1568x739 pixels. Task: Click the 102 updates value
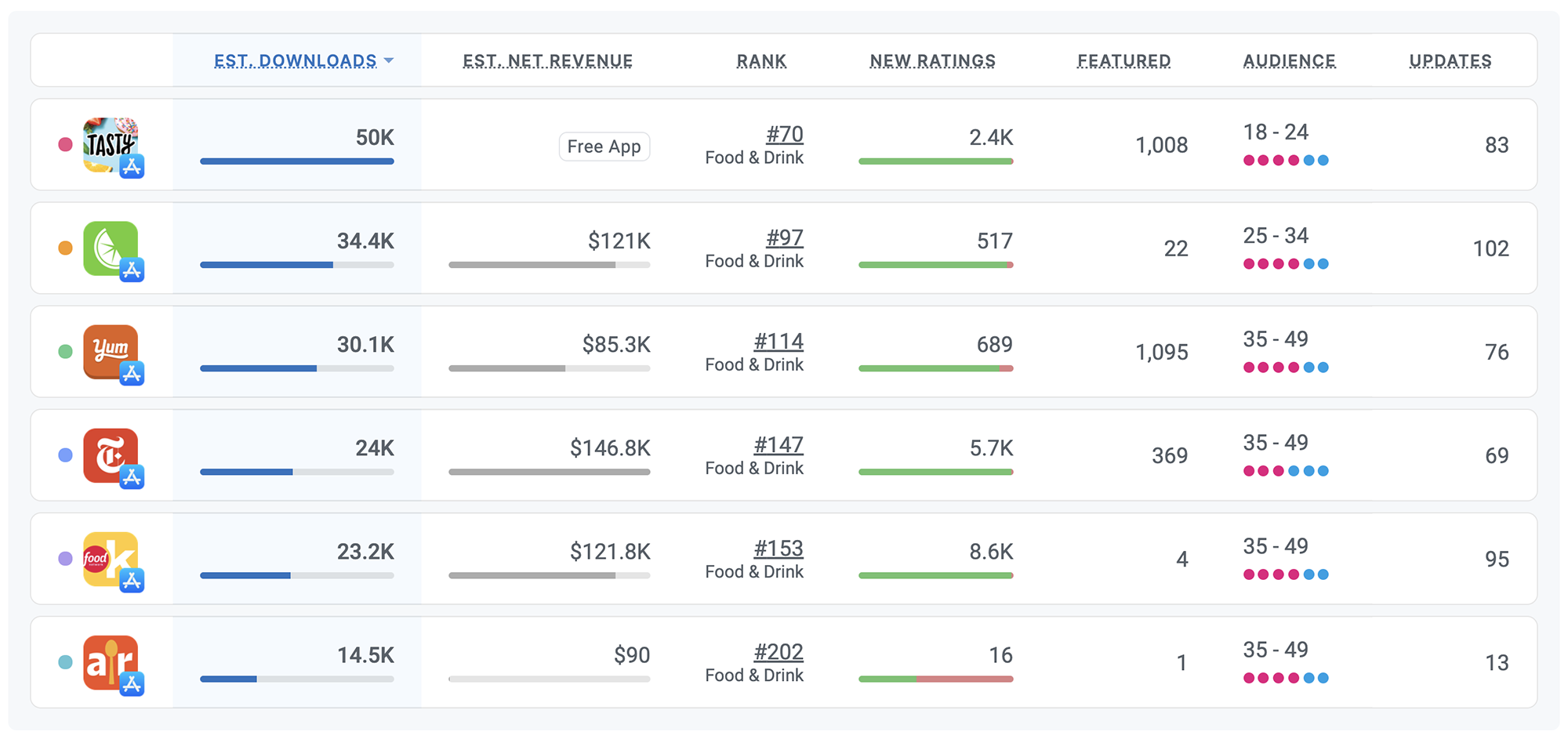1491,248
